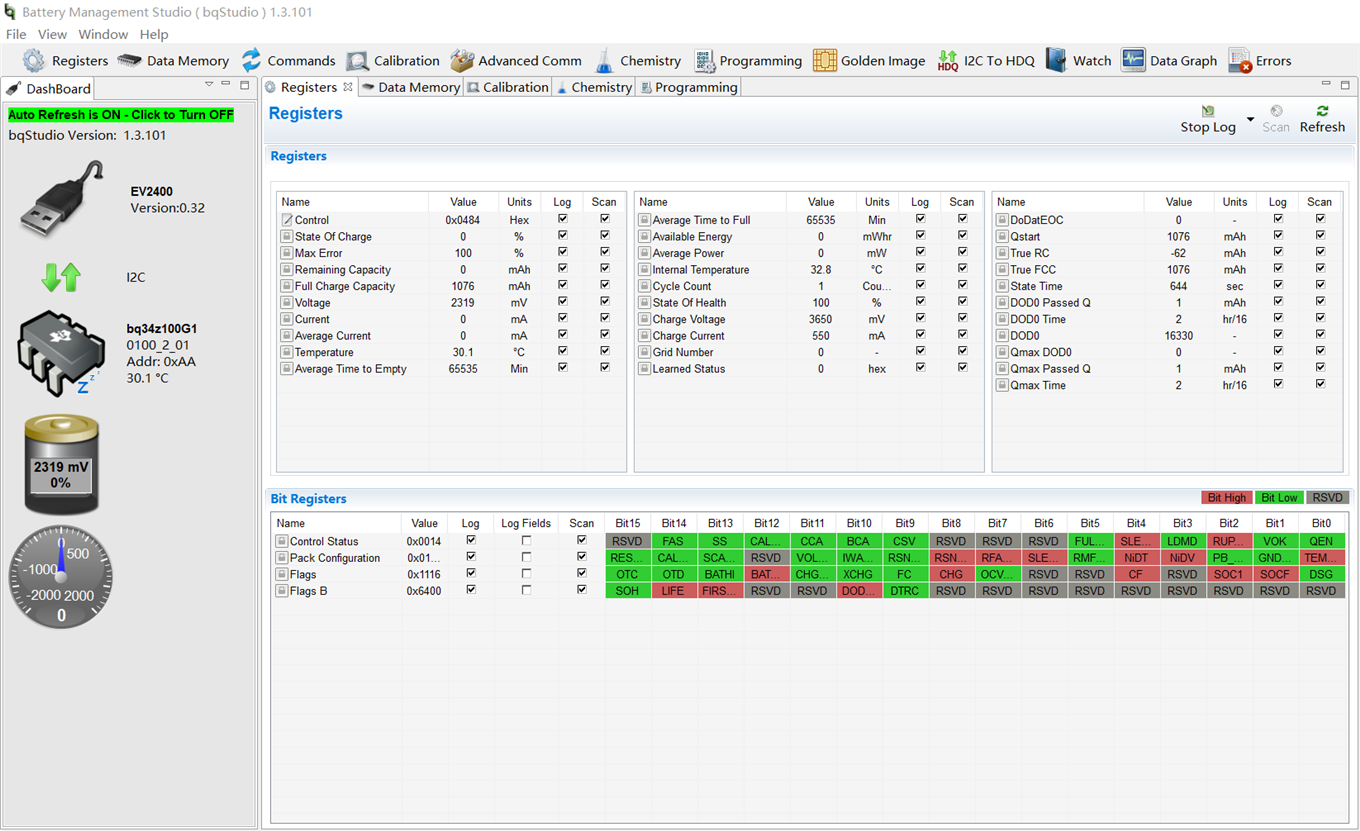1360x831 pixels.
Task: Click the green Bit Low legend swatch
Action: 1279,497
